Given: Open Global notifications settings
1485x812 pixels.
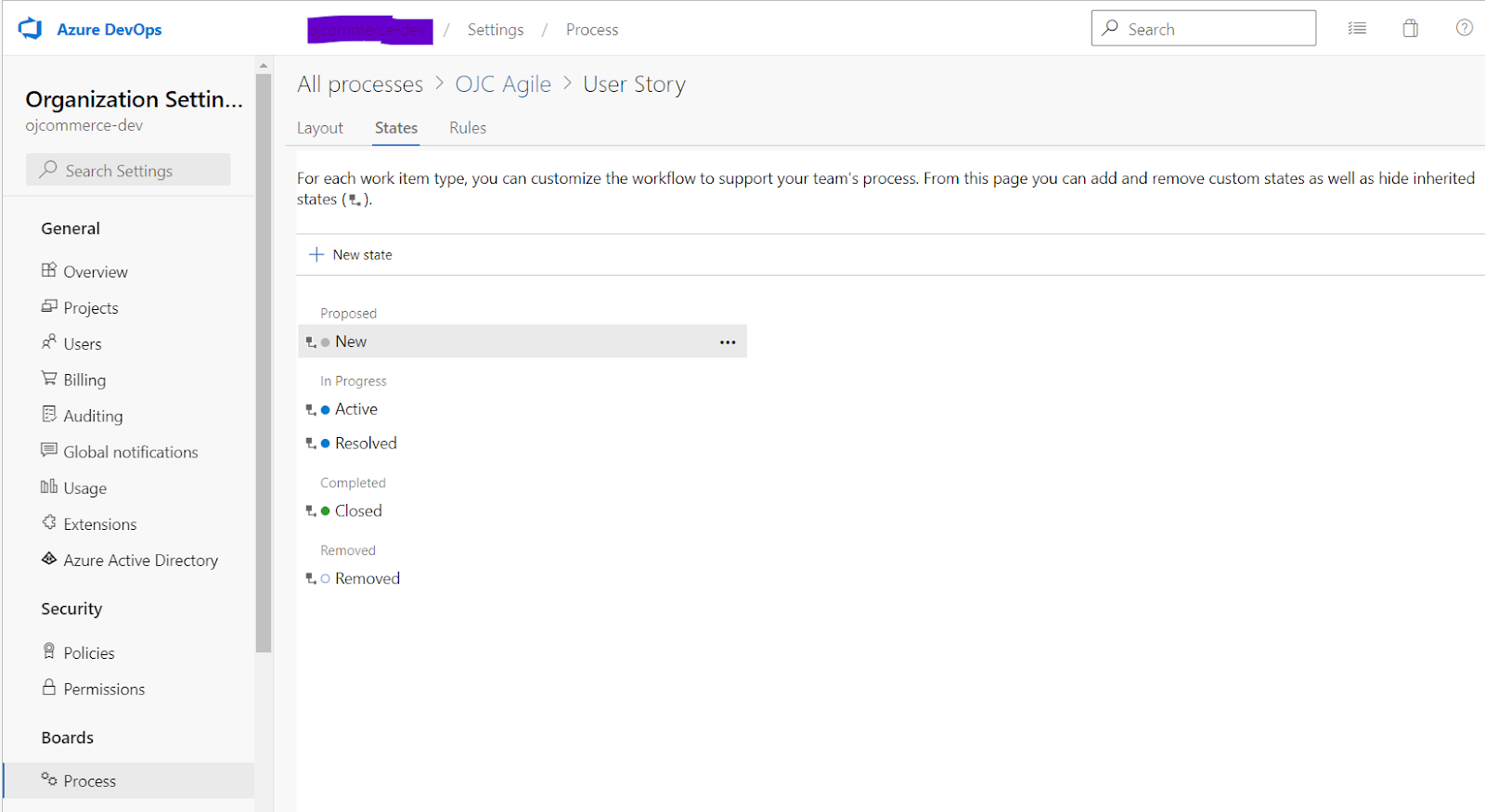Looking at the screenshot, I should click(131, 452).
